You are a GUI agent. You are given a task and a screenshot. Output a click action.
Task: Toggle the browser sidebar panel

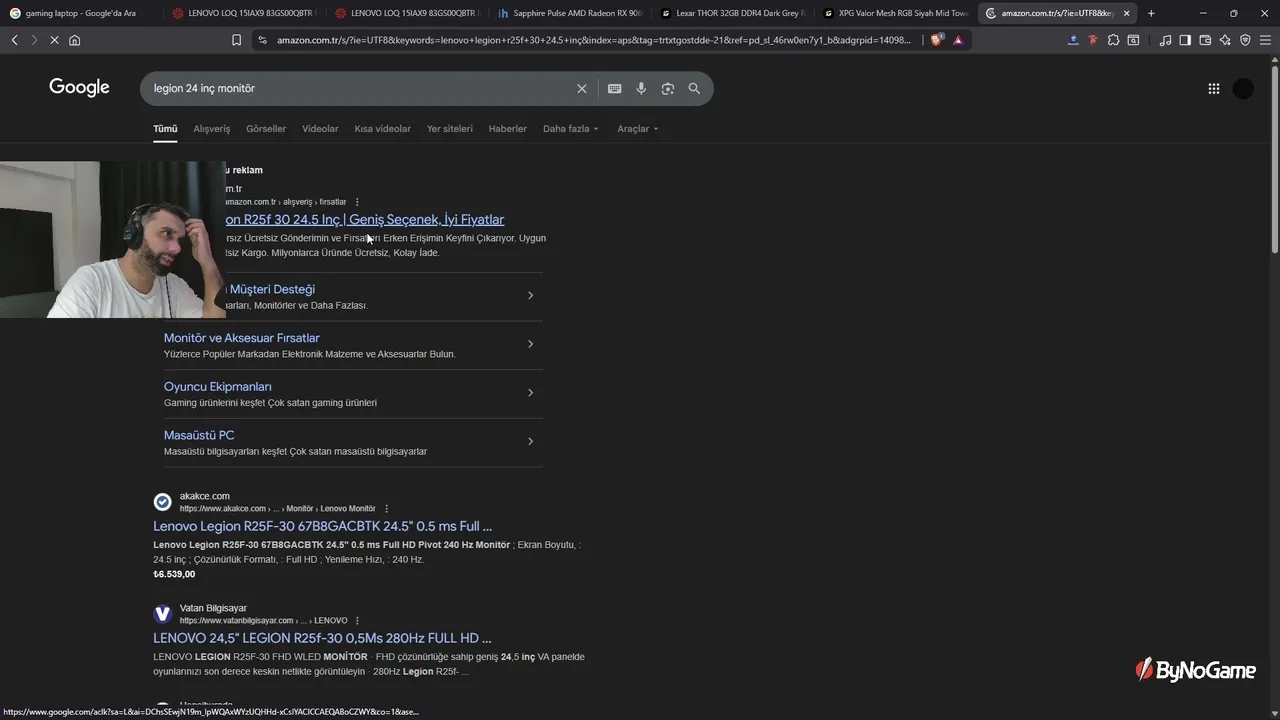tap(1185, 40)
